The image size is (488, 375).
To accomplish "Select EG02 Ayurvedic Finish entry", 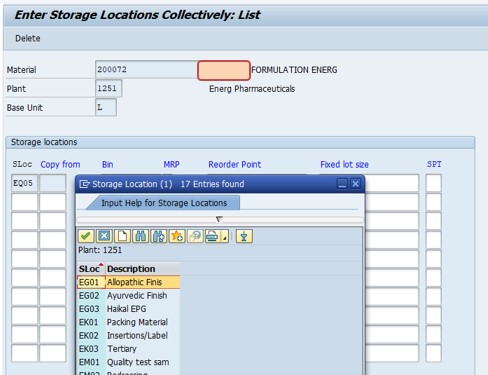I will (129, 295).
